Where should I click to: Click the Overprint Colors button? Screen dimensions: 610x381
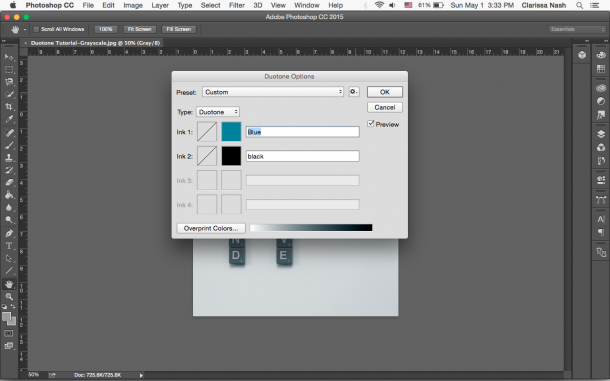(211, 228)
